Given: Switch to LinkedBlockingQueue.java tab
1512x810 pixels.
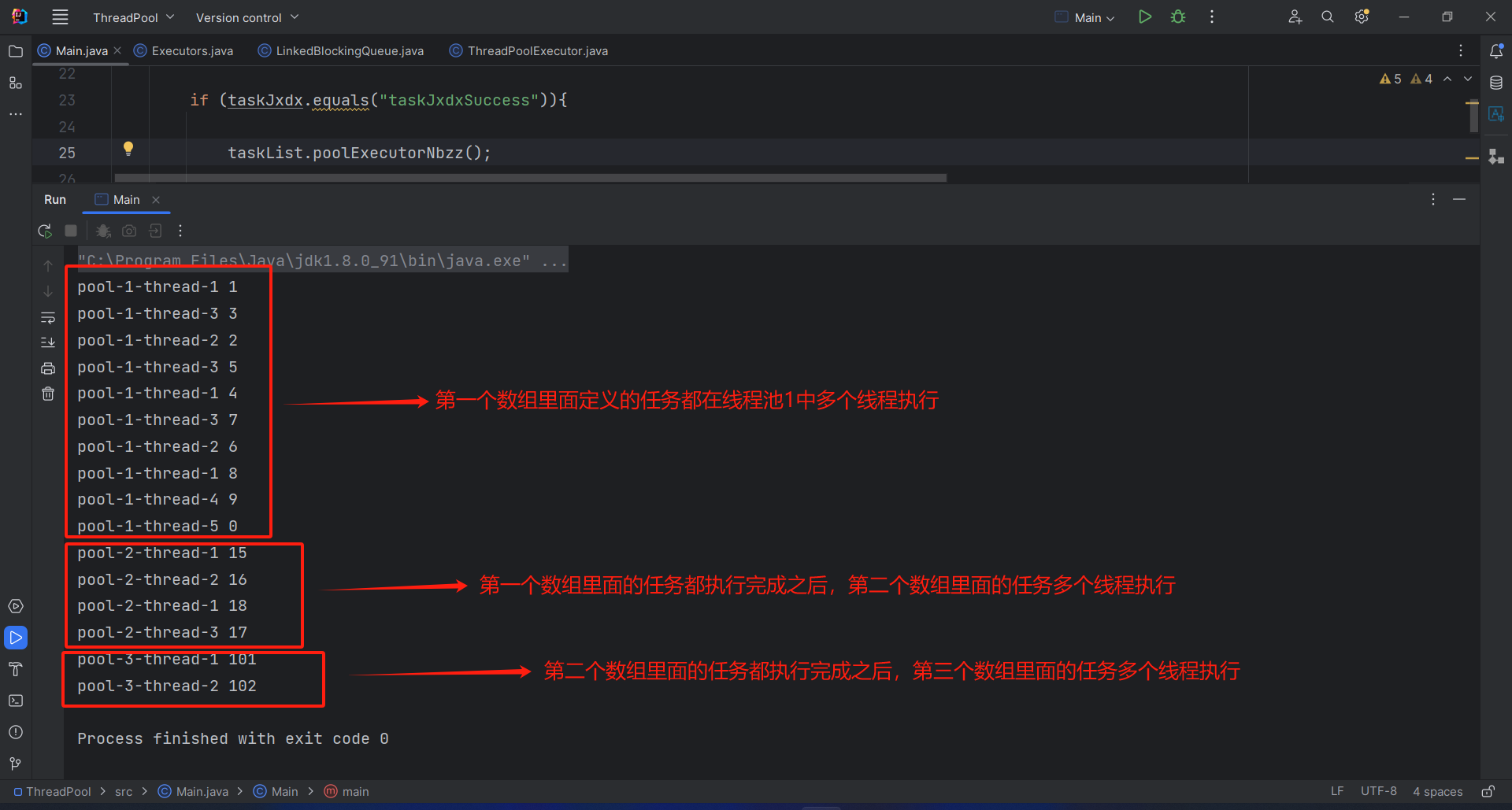Looking at the screenshot, I should point(341,50).
